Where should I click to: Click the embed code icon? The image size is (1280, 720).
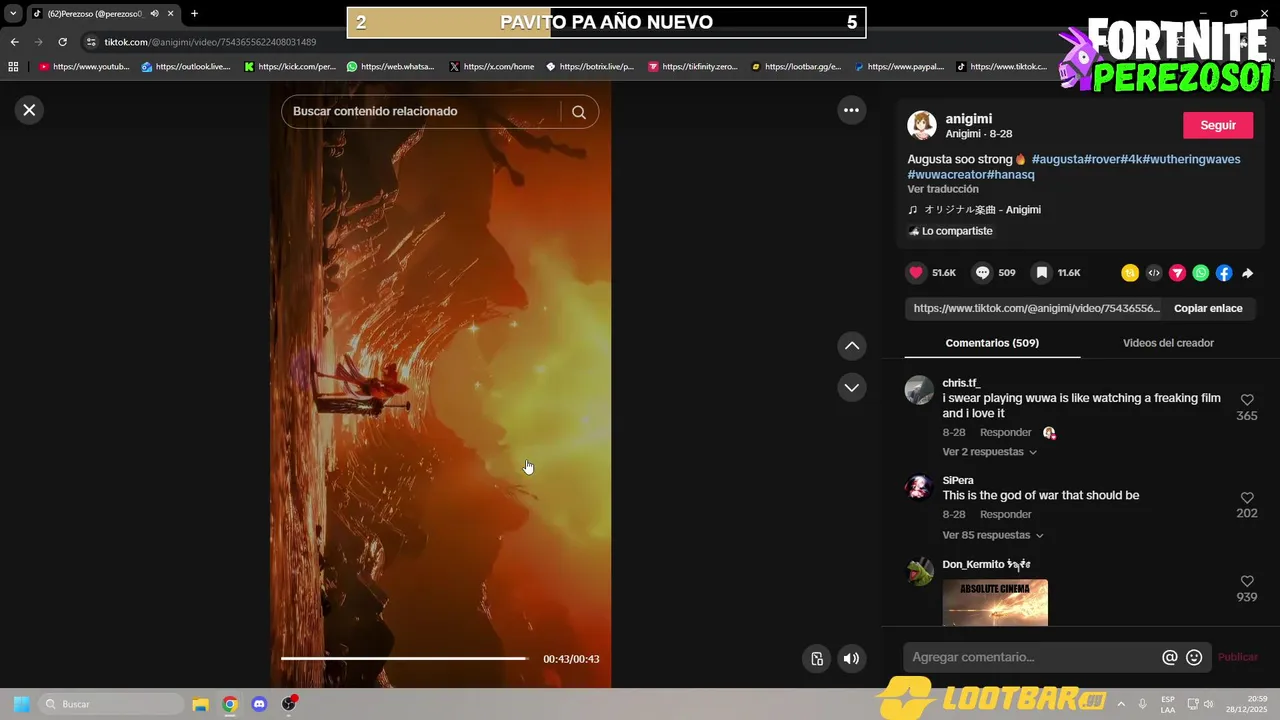1154,273
